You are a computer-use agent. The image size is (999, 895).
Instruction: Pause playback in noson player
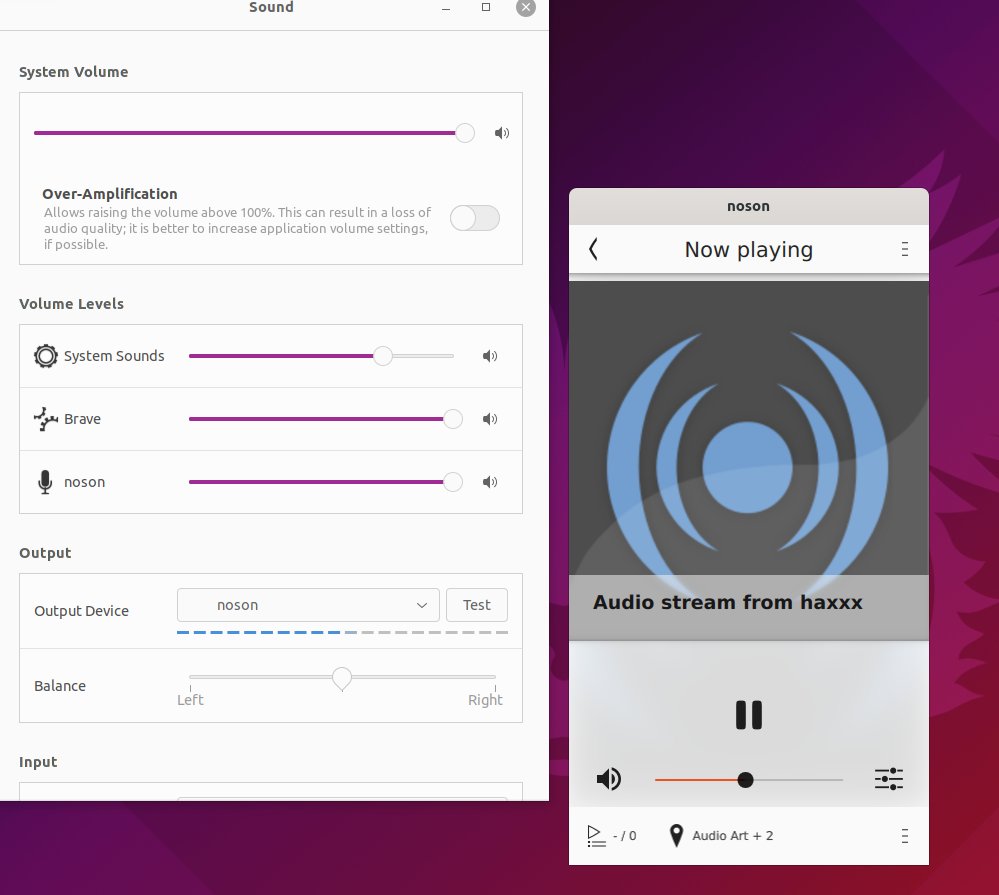click(x=749, y=715)
